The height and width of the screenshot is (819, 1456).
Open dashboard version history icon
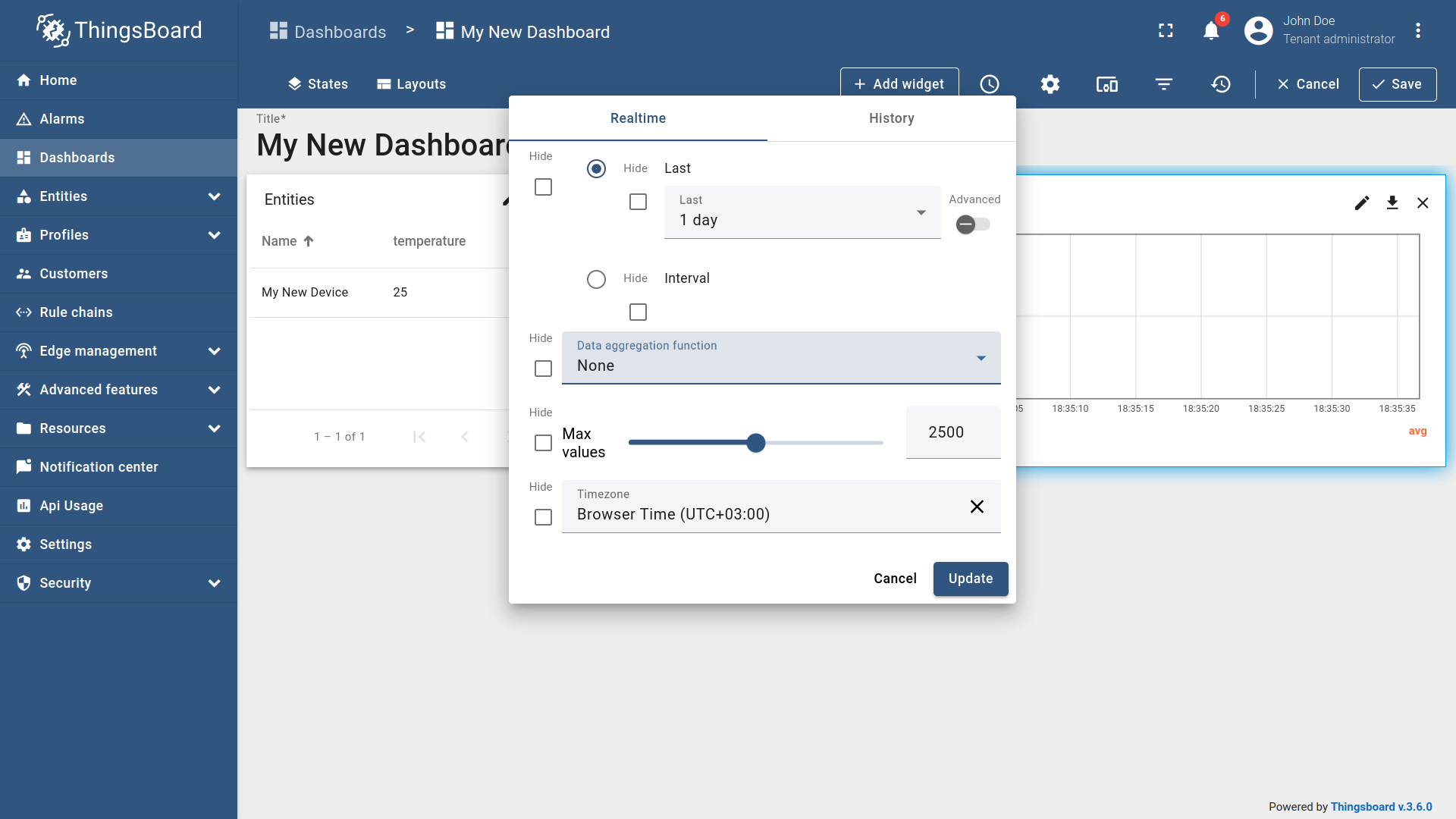pyautogui.click(x=1220, y=84)
